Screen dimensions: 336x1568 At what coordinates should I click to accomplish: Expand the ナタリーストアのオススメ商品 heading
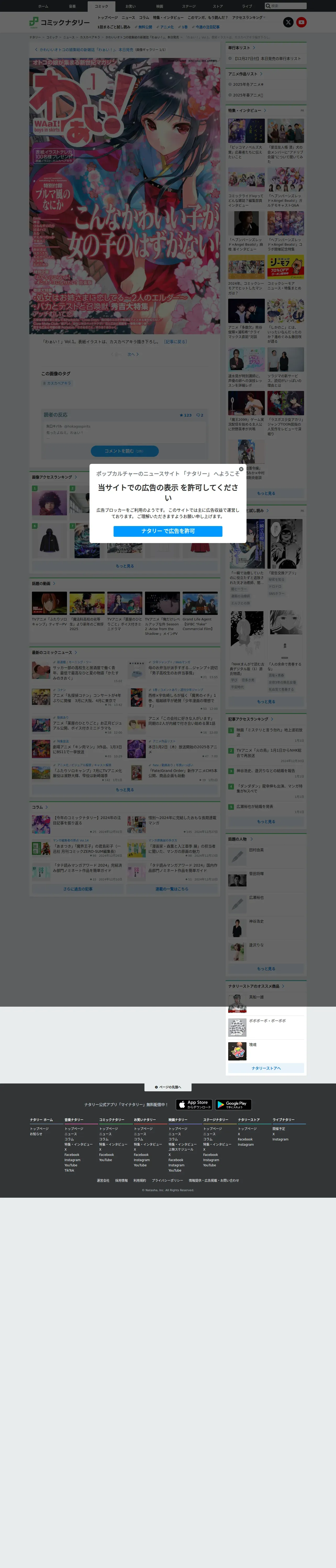256,986
